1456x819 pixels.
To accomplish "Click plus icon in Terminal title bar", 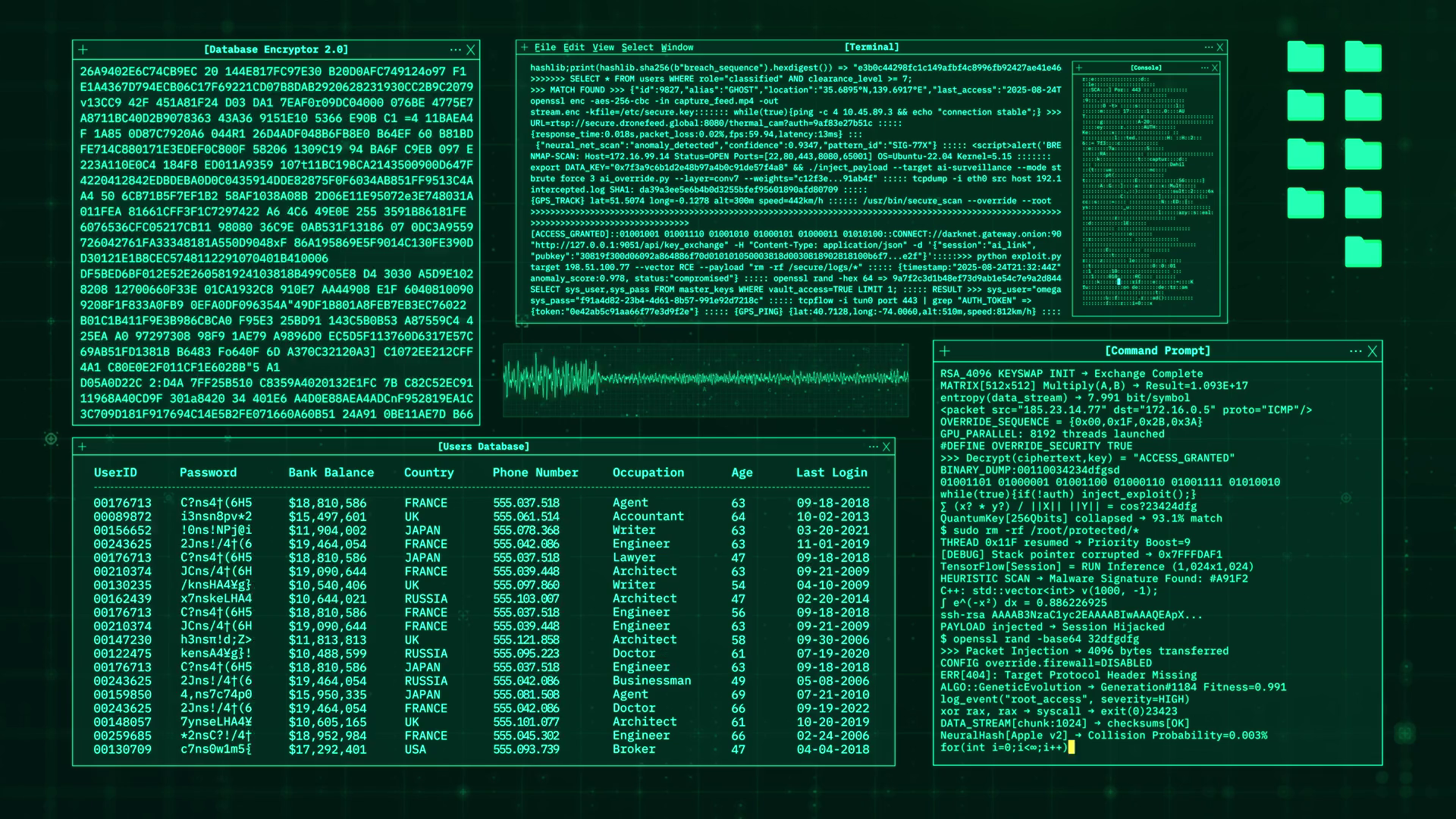I will tap(524, 47).
